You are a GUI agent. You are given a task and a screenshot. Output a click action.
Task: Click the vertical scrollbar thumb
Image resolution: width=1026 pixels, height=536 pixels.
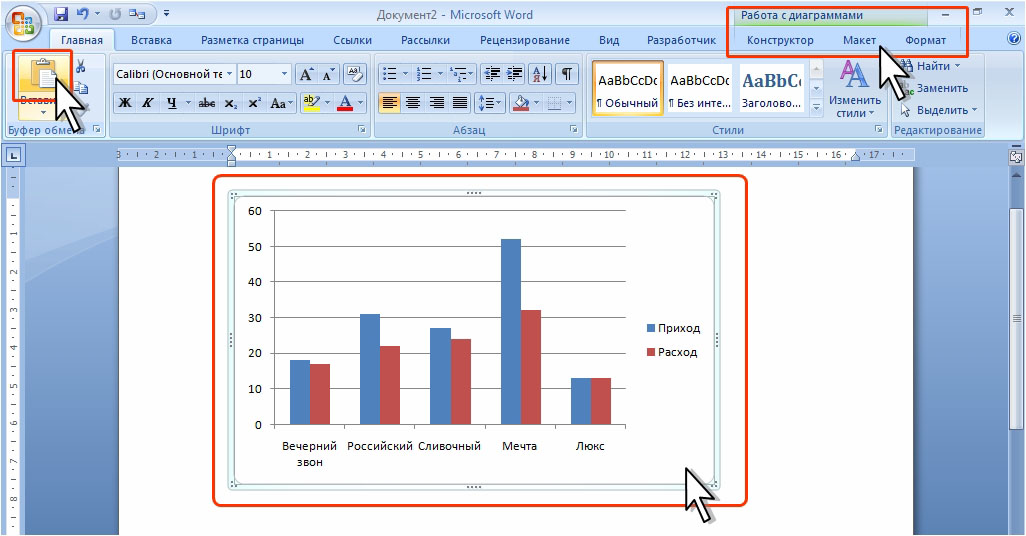[1016, 319]
